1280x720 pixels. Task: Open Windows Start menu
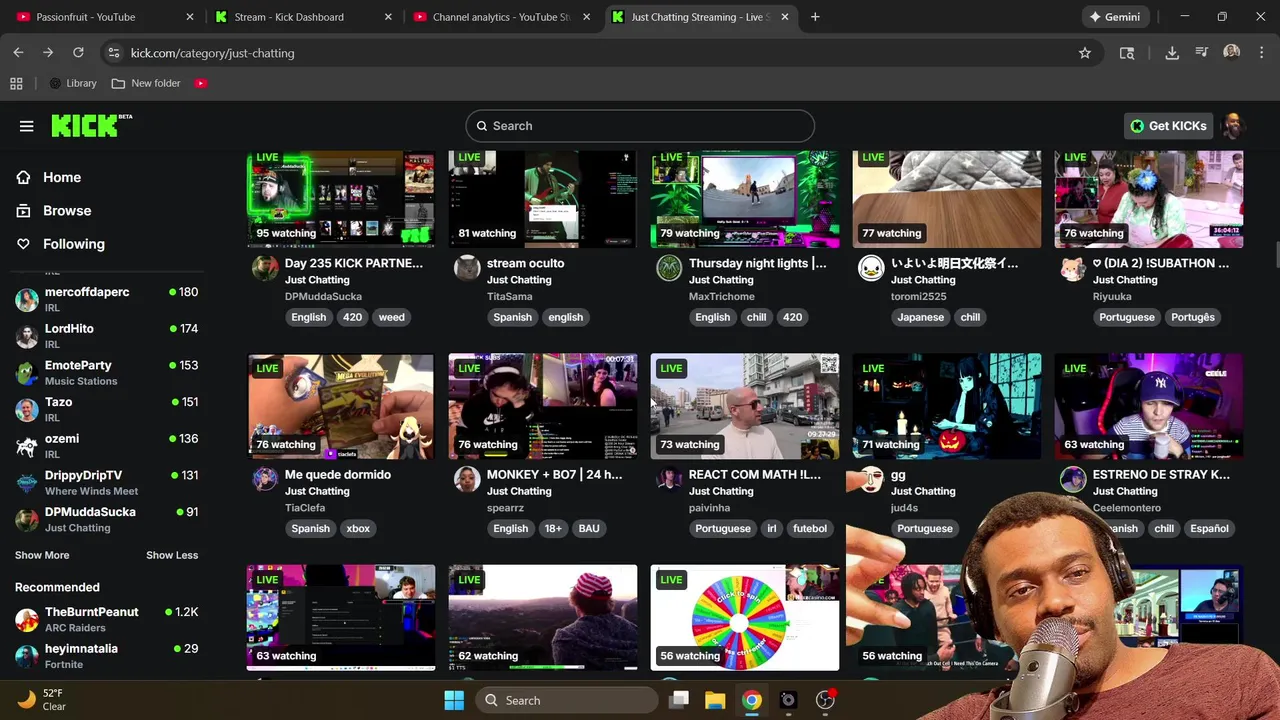(454, 700)
